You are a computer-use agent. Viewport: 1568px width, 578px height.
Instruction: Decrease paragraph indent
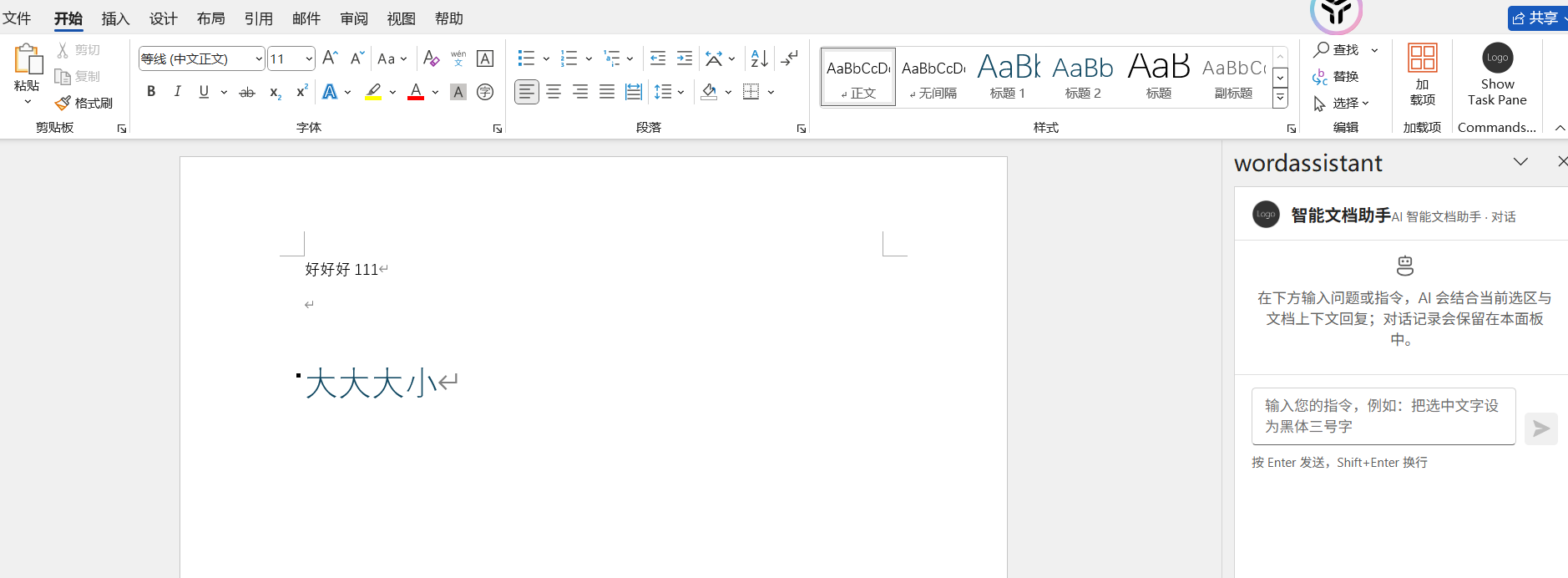pos(658,58)
